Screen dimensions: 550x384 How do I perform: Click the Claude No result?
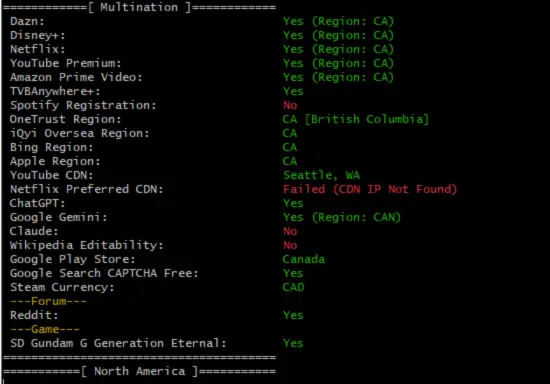290,231
